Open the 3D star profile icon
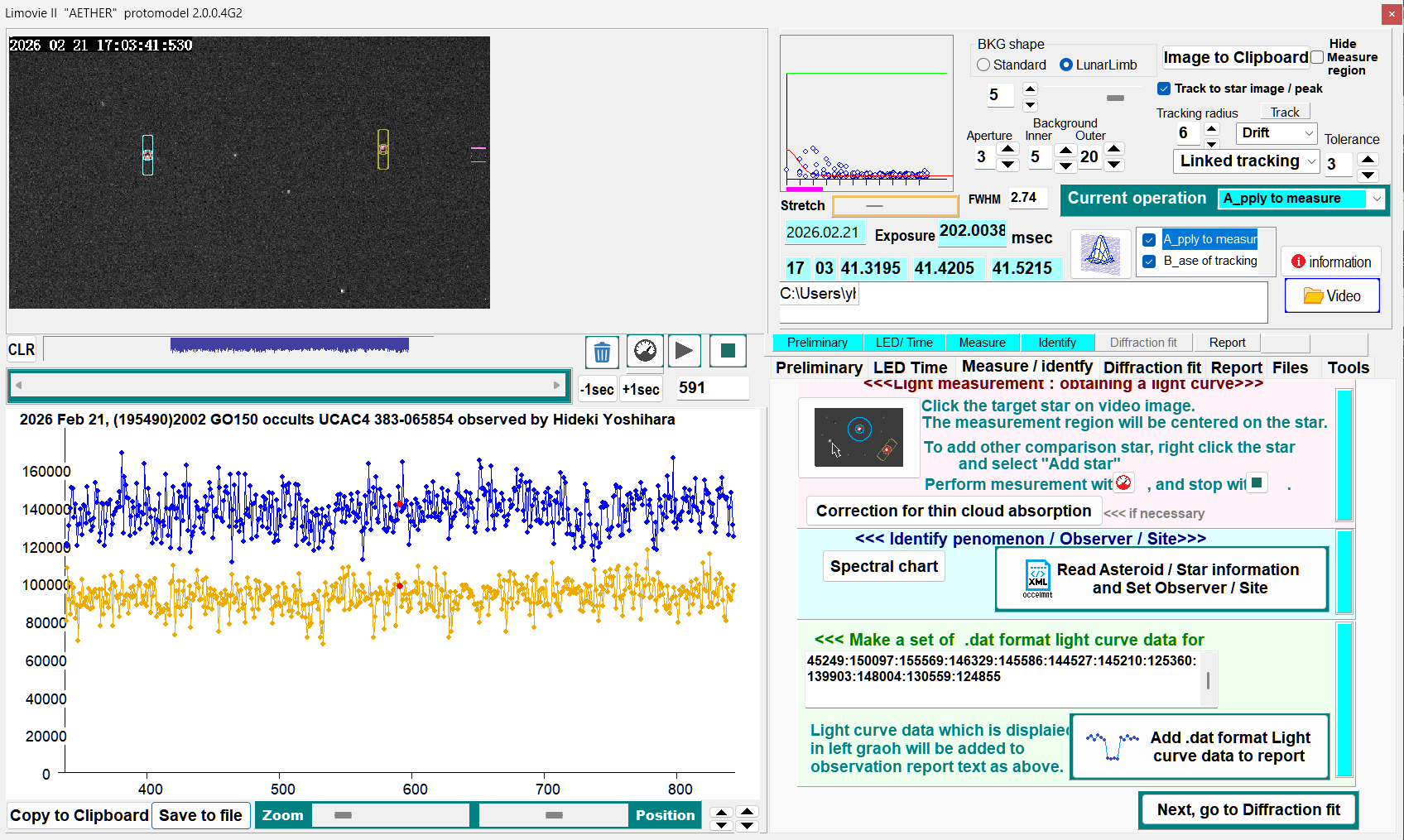Screen dimensions: 1404x840 coord(1100,252)
